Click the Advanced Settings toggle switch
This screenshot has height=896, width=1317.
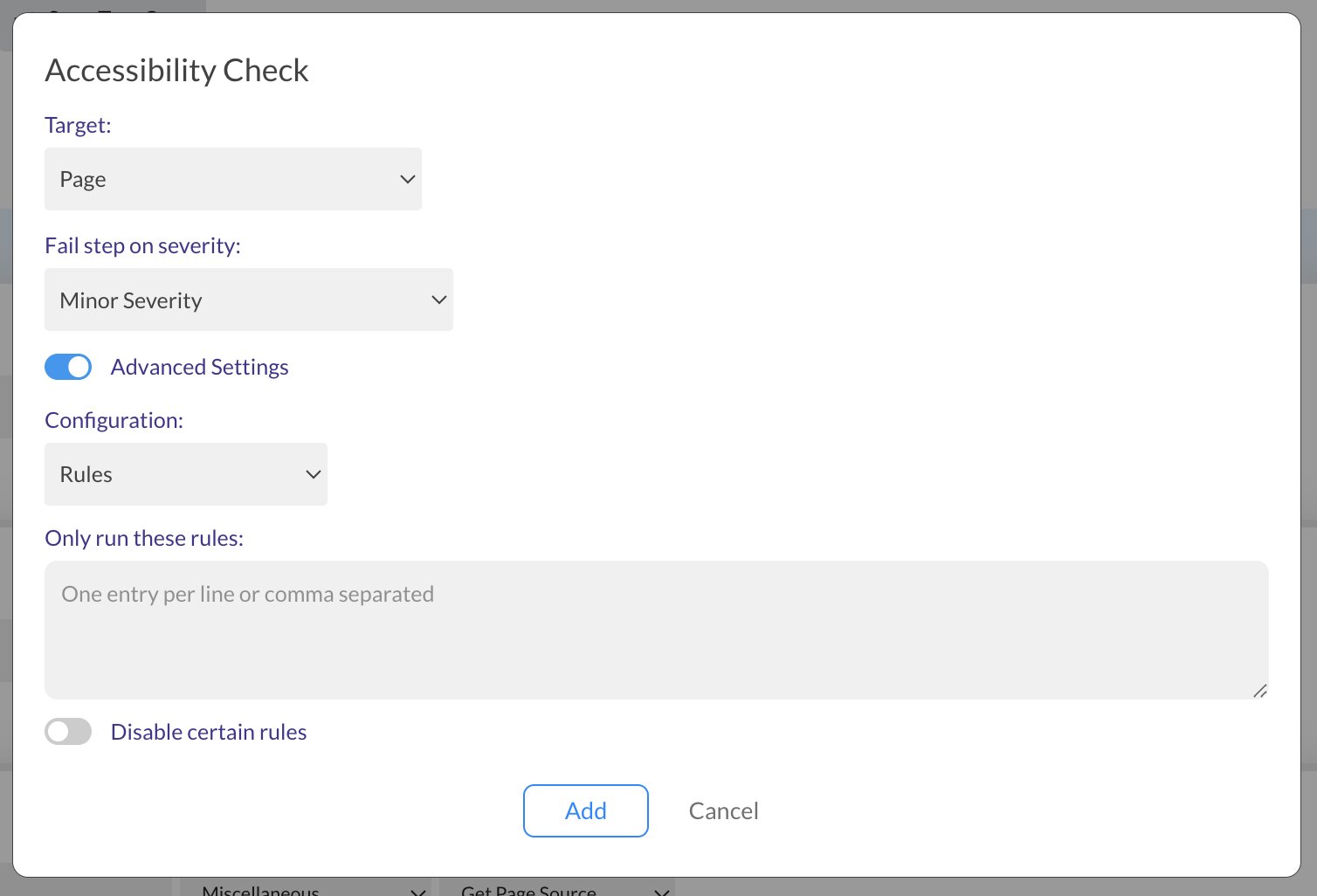pyautogui.click(x=68, y=367)
